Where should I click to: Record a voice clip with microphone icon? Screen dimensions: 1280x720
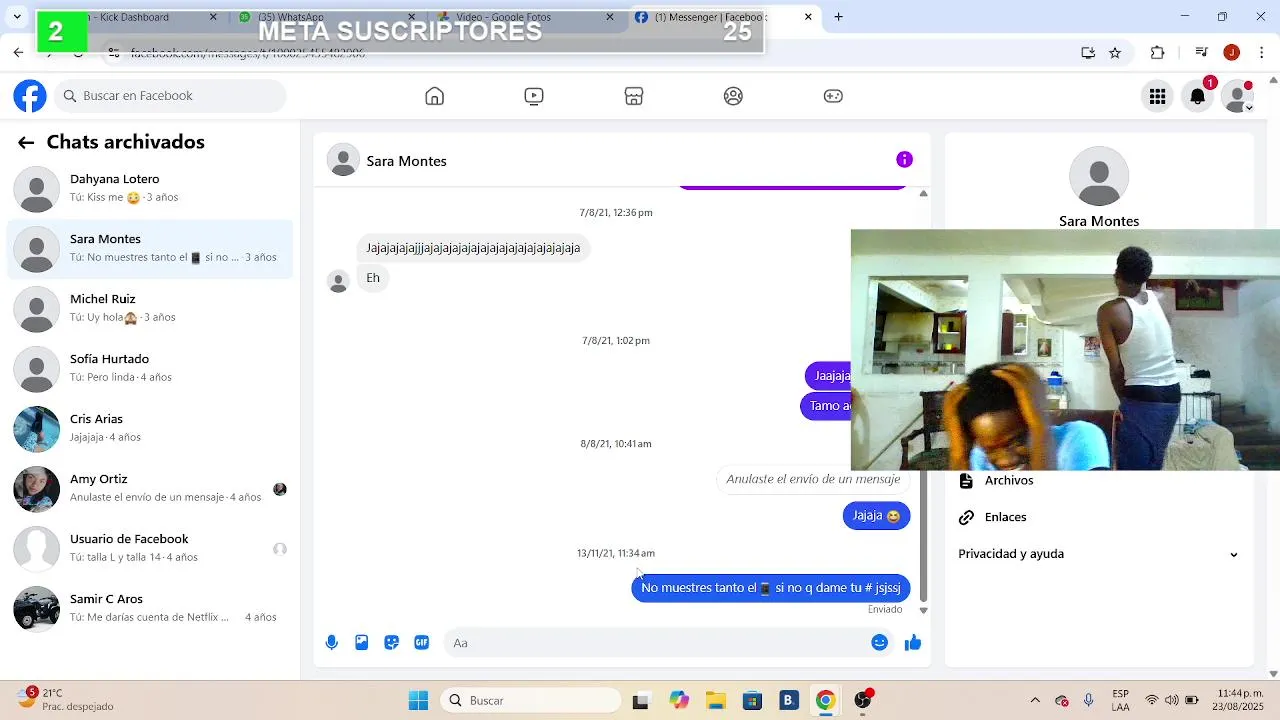[332, 643]
